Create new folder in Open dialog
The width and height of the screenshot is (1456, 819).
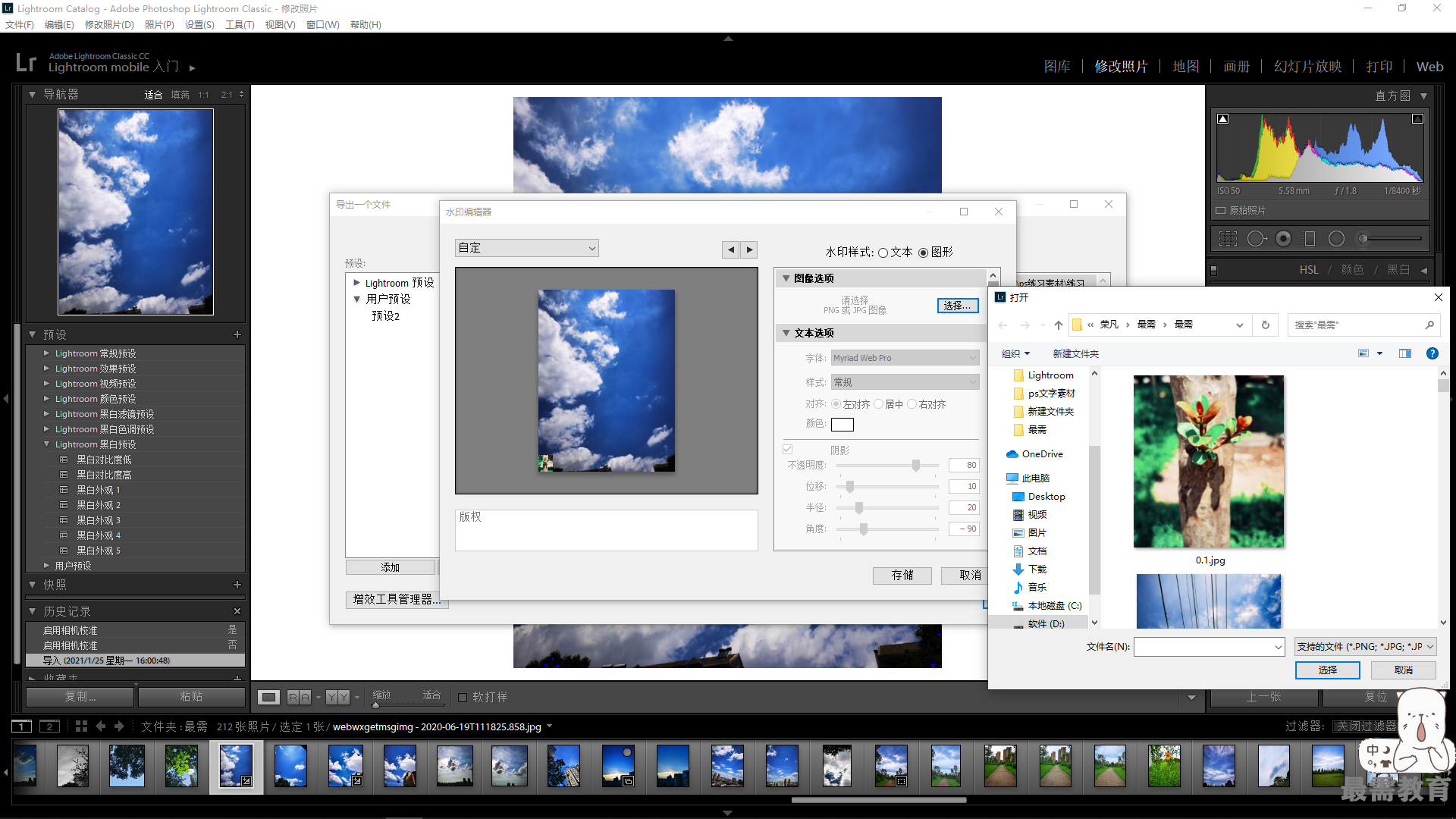pyautogui.click(x=1075, y=354)
